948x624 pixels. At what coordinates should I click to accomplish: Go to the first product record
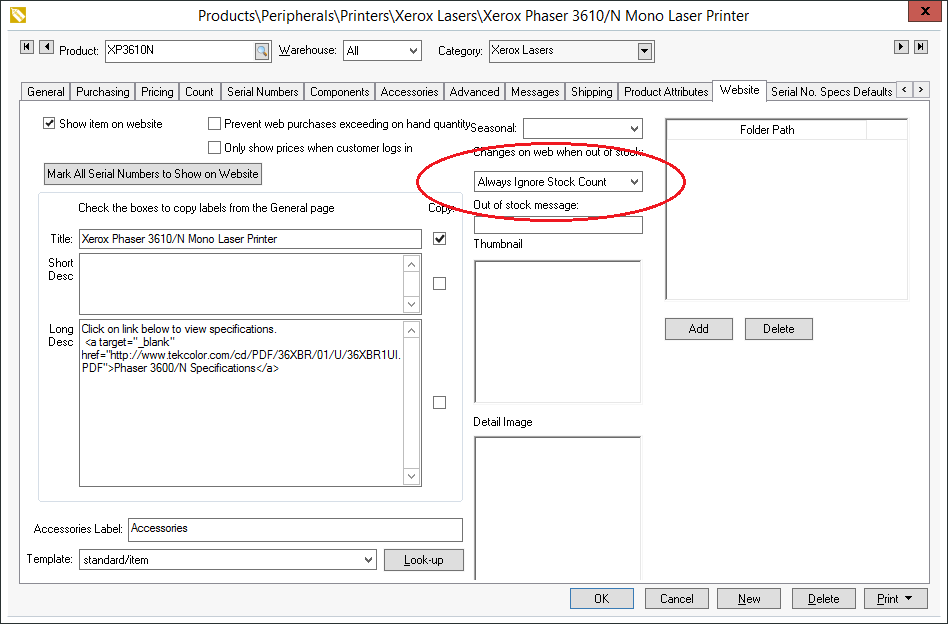(27, 47)
